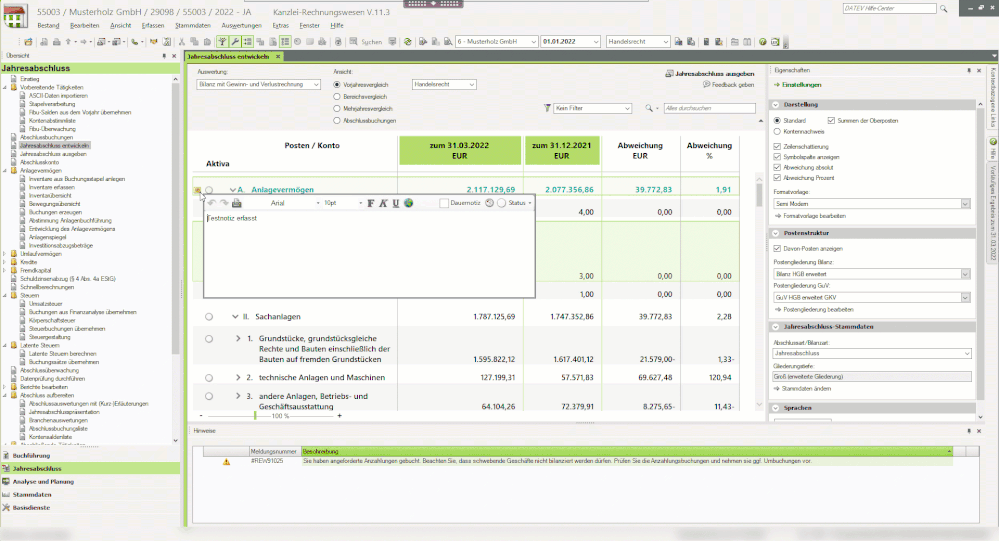Open the Stammdaten menu

[192, 25]
